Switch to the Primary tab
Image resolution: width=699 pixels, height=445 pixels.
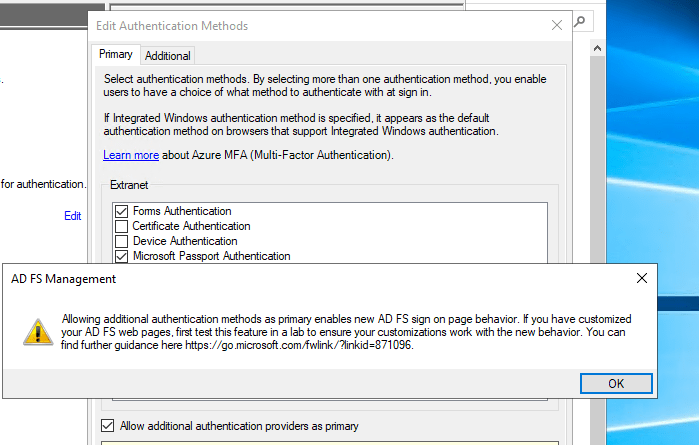pyautogui.click(x=116, y=54)
